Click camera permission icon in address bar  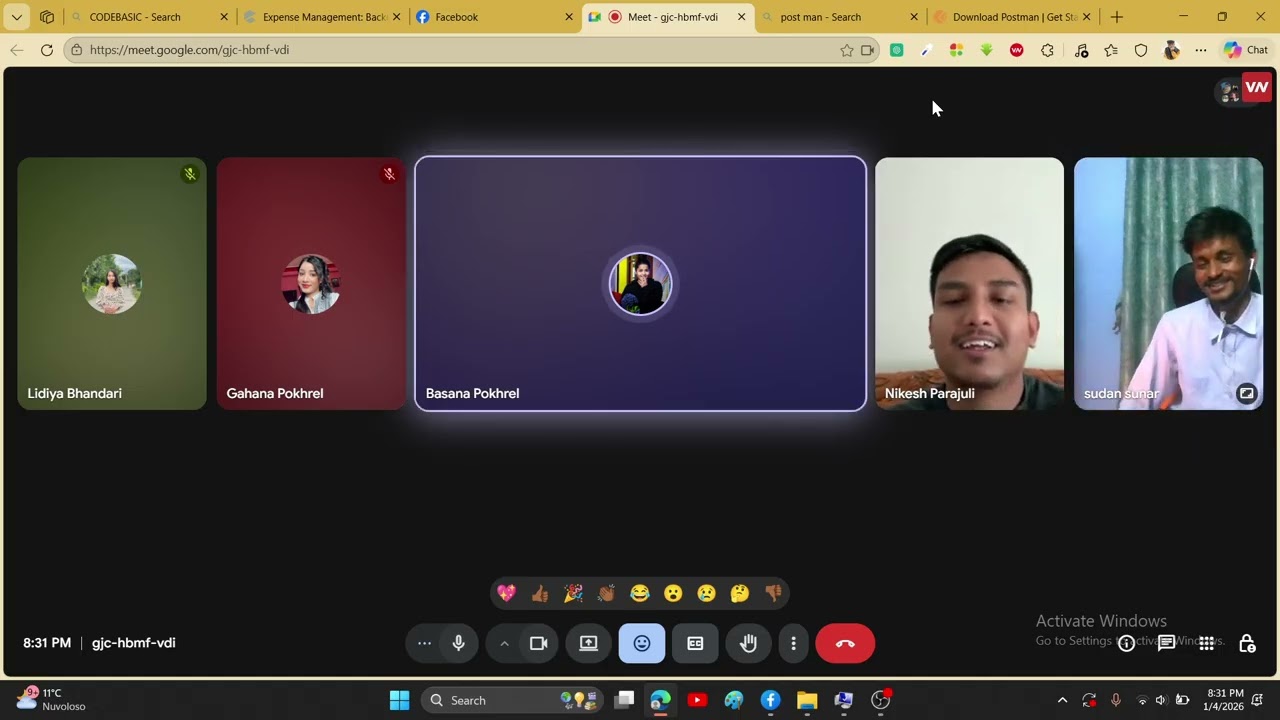coord(867,50)
